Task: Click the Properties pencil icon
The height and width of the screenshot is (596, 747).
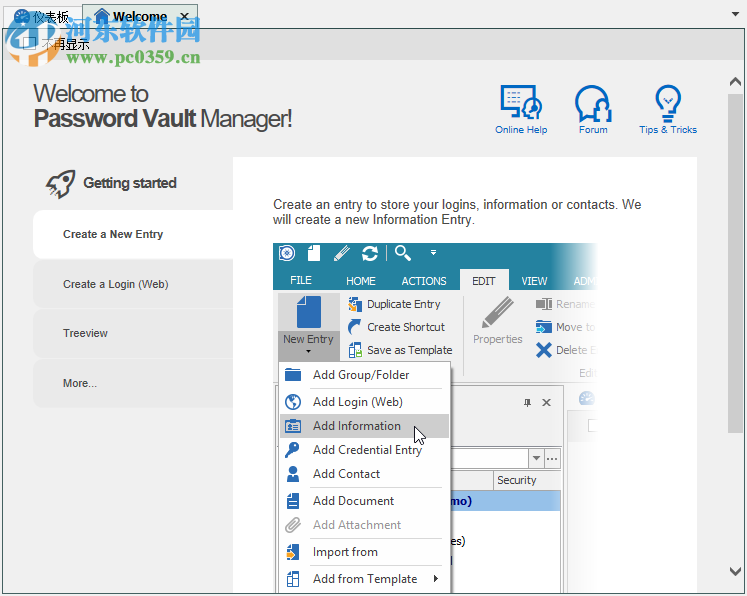Action: click(497, 312)
